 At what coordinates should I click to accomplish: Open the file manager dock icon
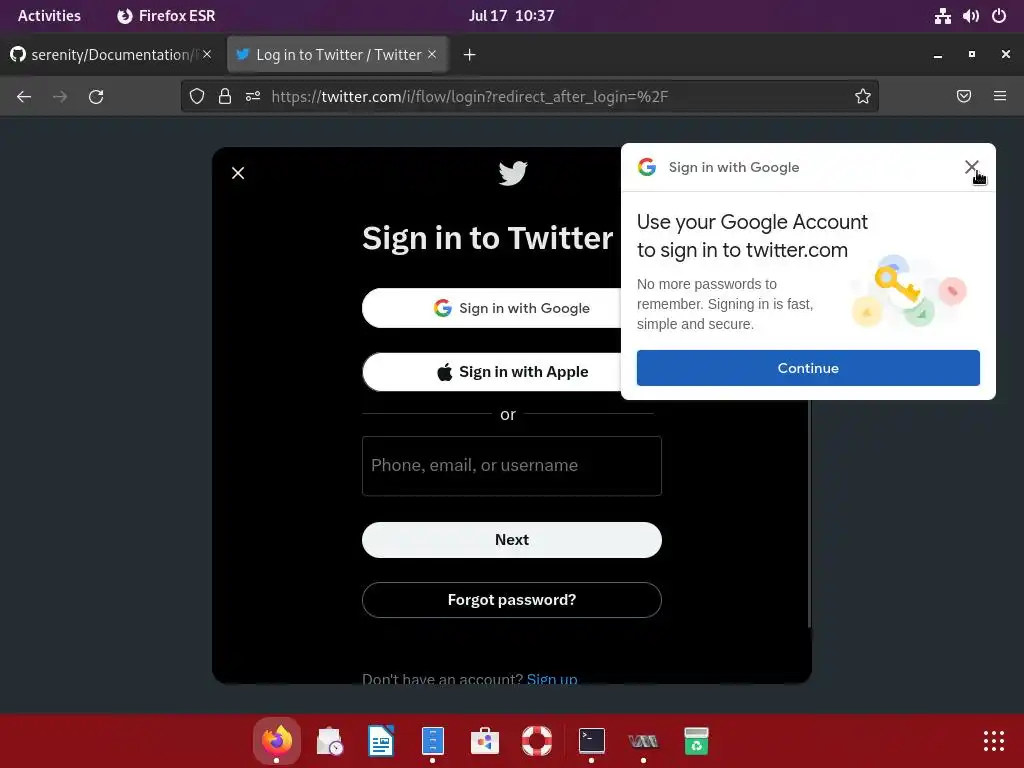[x=432, y=741]
